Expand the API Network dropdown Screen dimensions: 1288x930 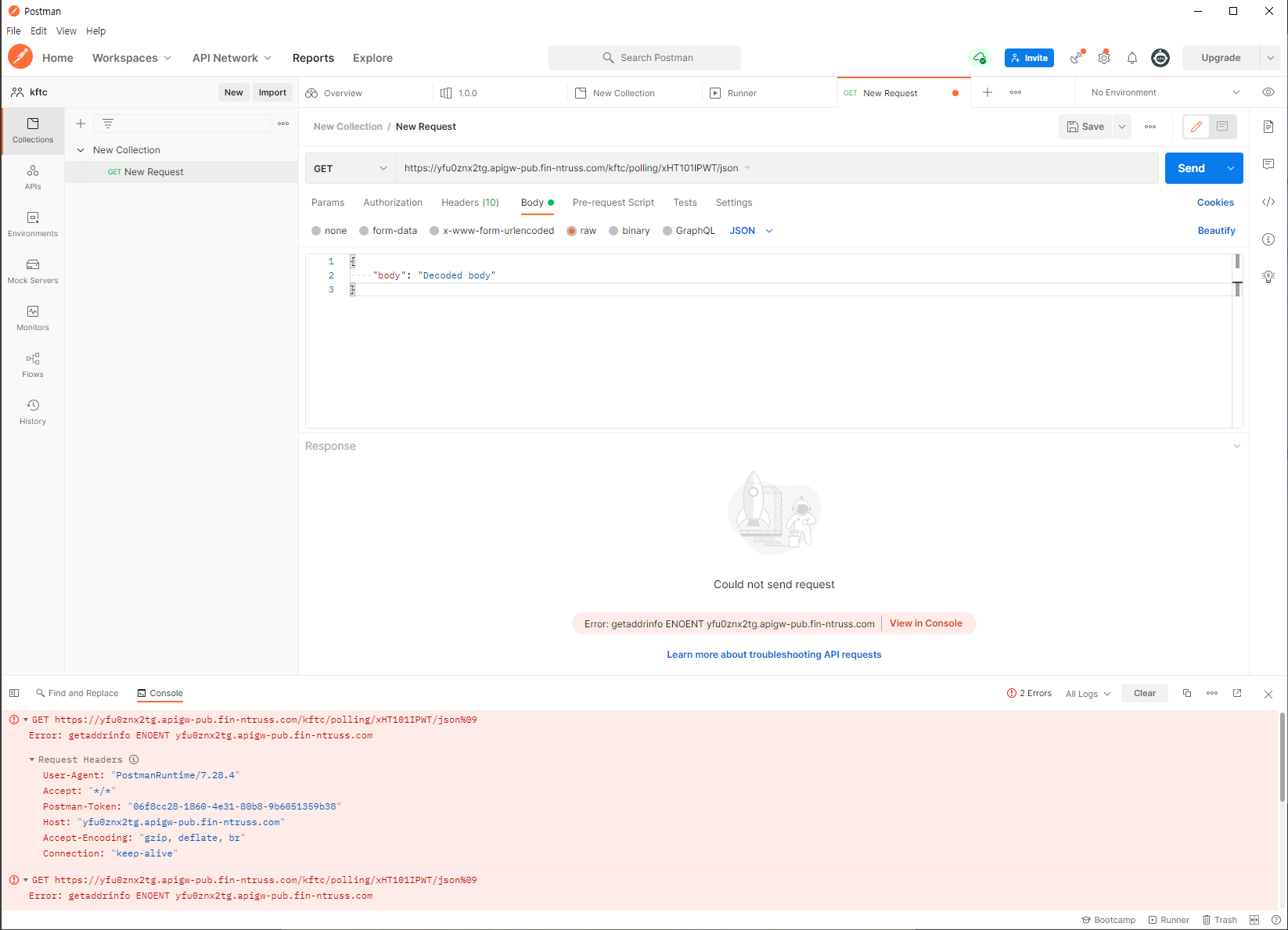[x=232, y=58]
